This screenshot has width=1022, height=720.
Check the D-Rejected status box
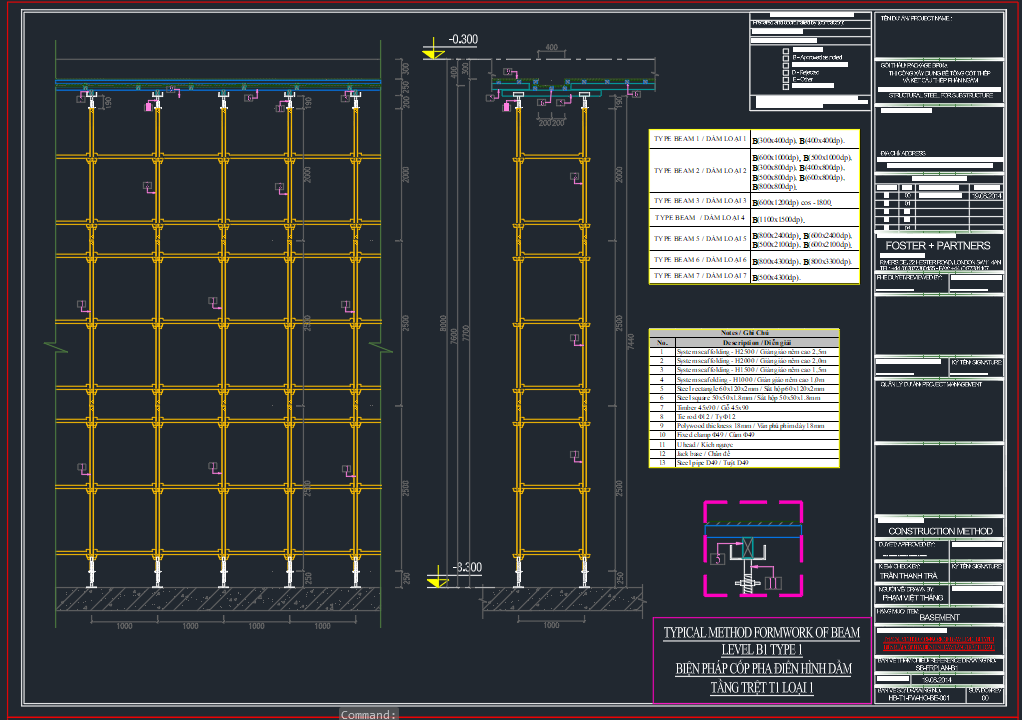pyautogui.click(x=786, y=72)
